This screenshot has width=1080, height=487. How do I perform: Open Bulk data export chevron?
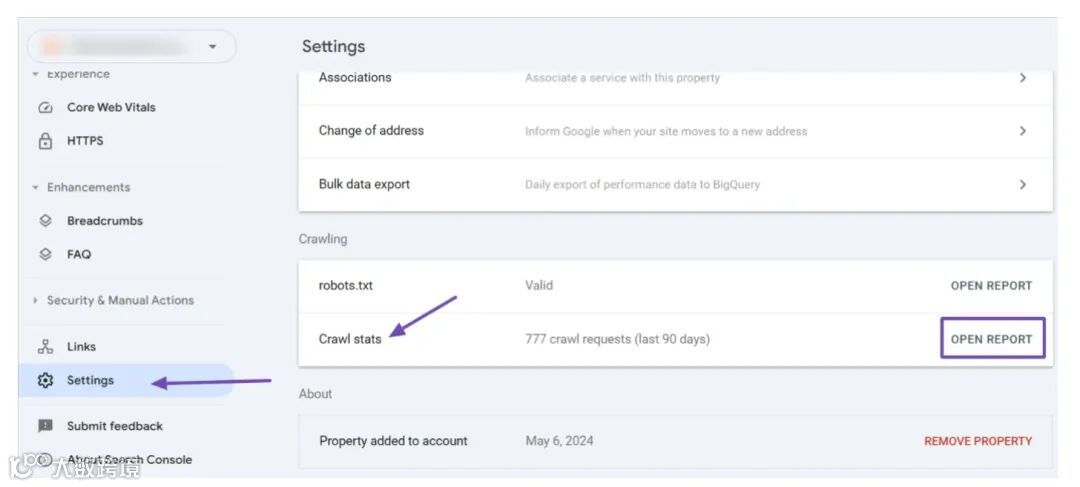click(x=1022, y=185)
